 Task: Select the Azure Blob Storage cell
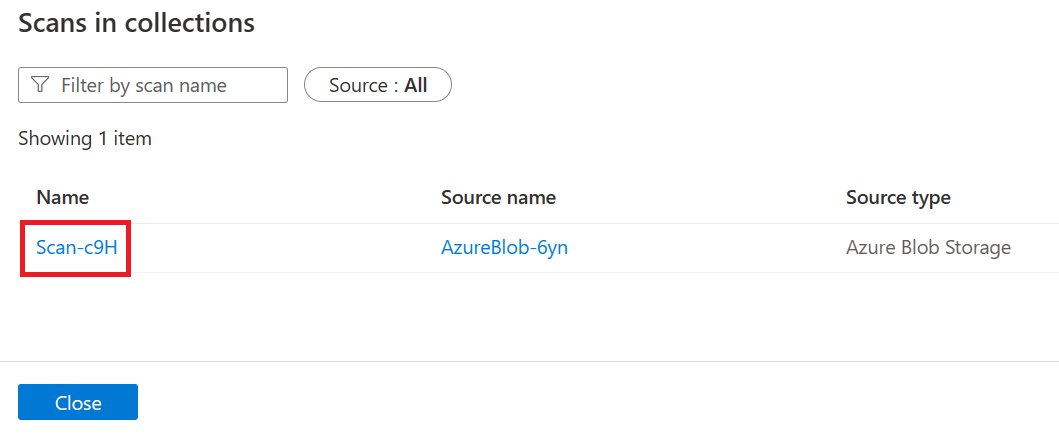point(928,247)
